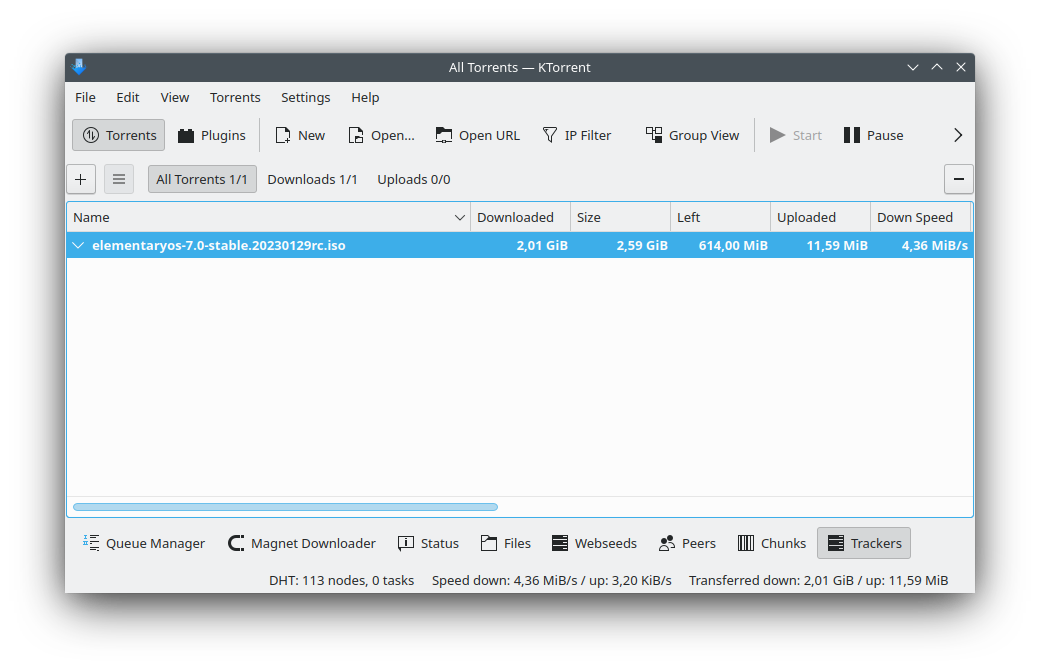Image resolution: width=1040 pixels, height=670 pixels.
Task: Click the horizontal scrollbar of torrent list
Action: (x=285, y=507)
